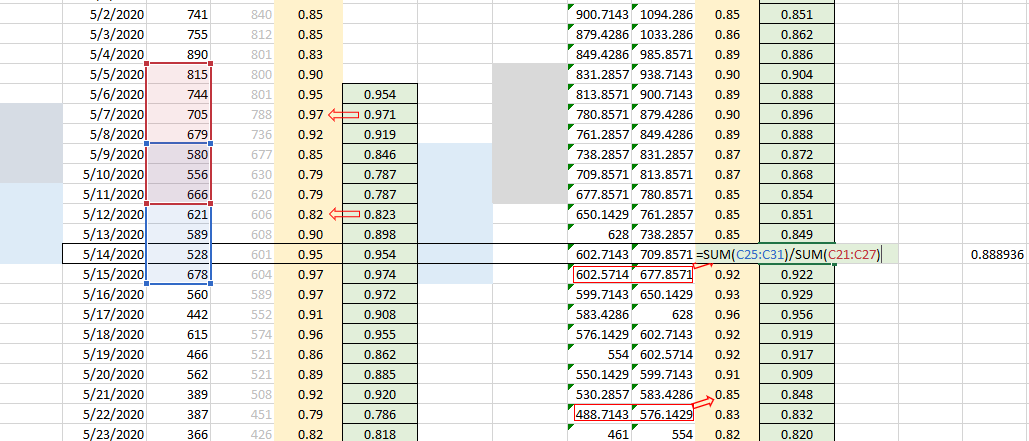
Task: Select the cell with 550.1429
Action: click(600, 374)
